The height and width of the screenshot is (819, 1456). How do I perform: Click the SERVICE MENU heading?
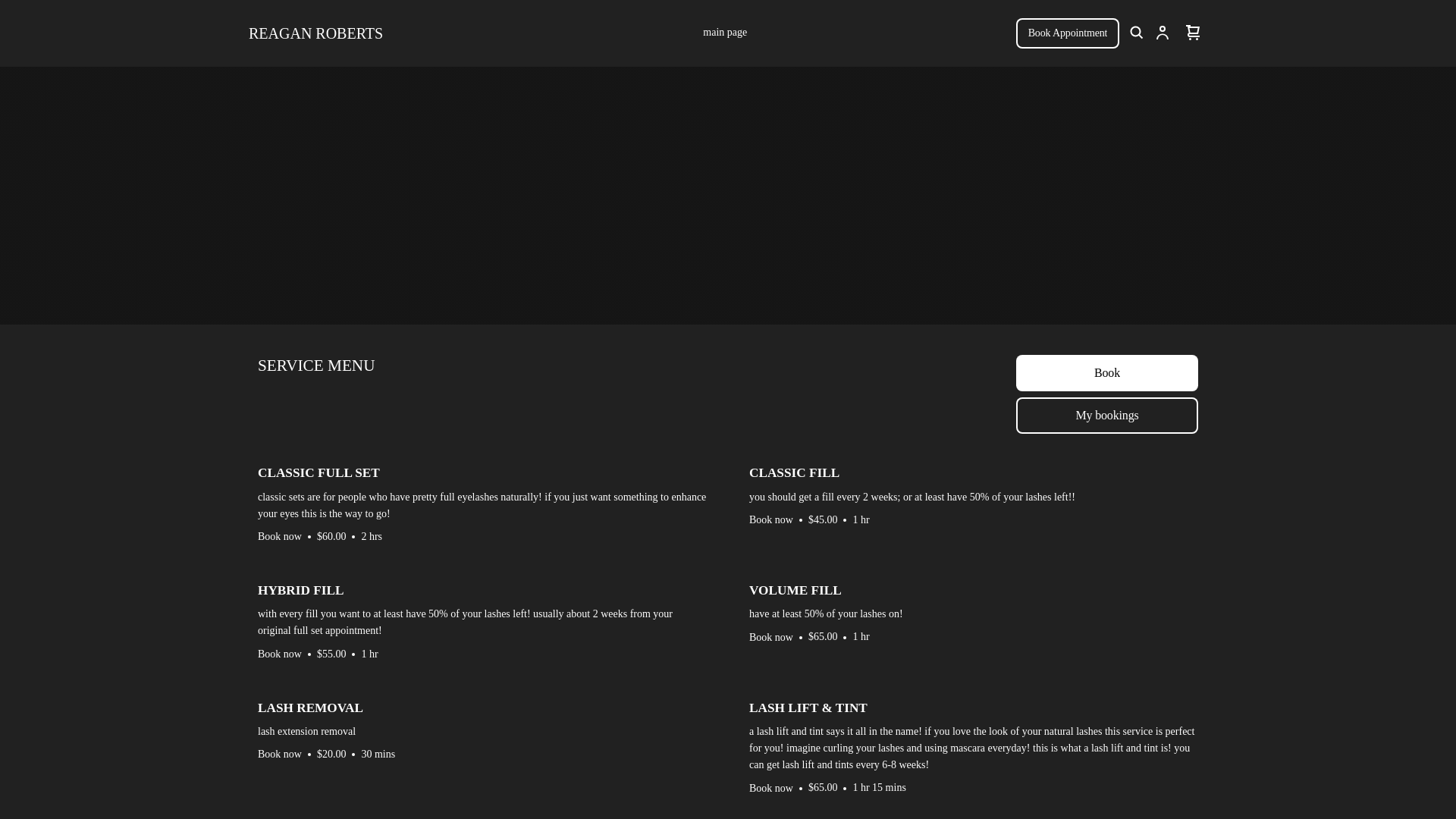pos(316,366)
